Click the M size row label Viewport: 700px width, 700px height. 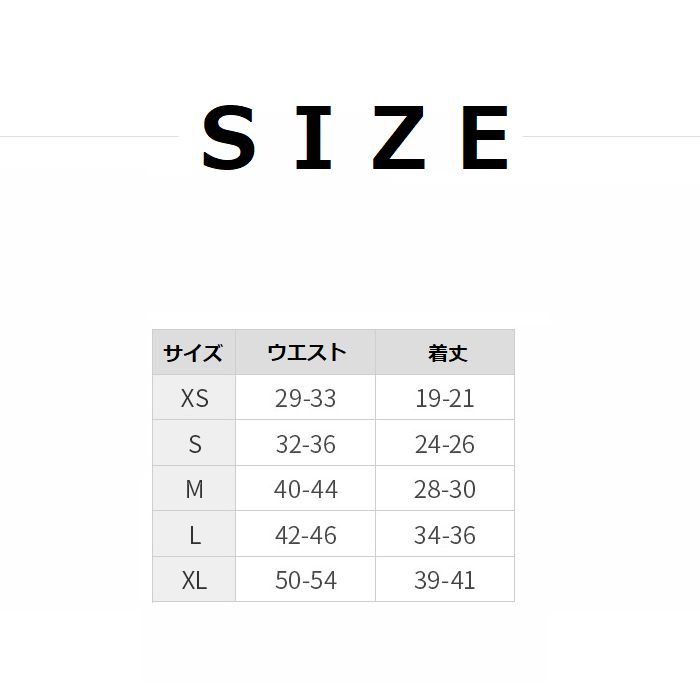(194, 488)
